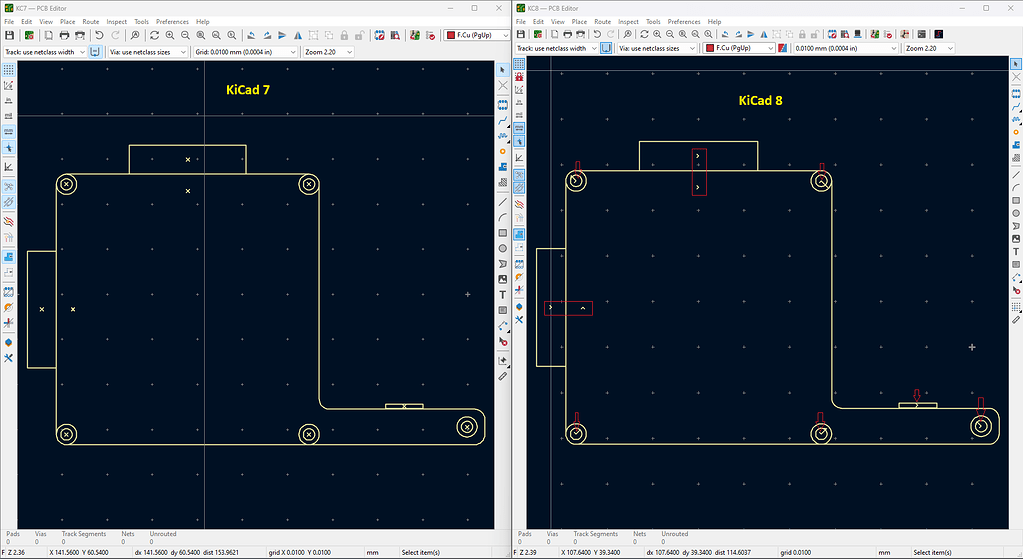The height and width of the screenshot is (559, 1023).
Task: Select Draw Line tool in KiCad 8 right toolbar
Action: coord(1016,174)
